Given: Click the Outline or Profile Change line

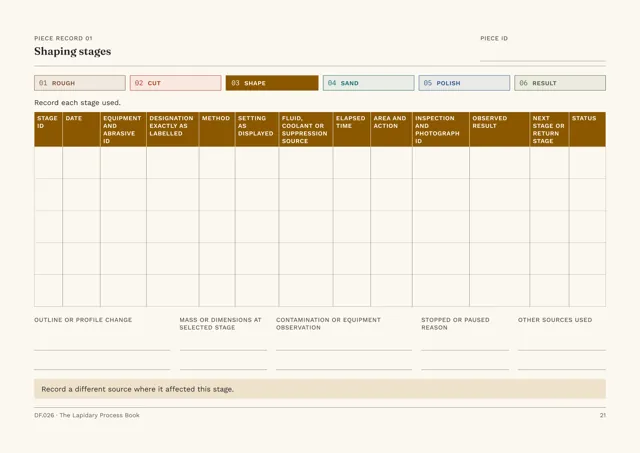Looking at the screenshot, I should 102,343.
